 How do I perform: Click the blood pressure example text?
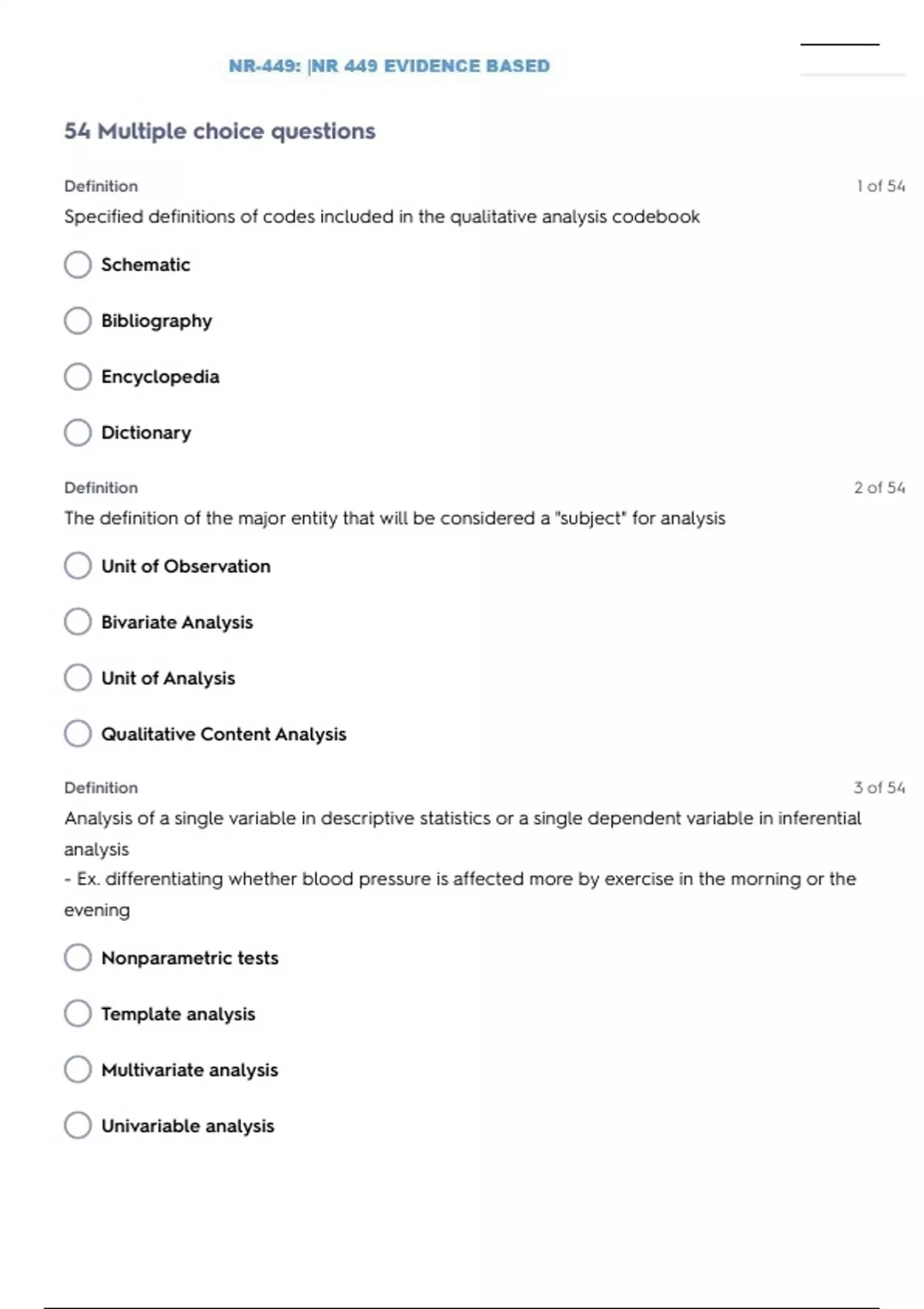tap(460, 879)
